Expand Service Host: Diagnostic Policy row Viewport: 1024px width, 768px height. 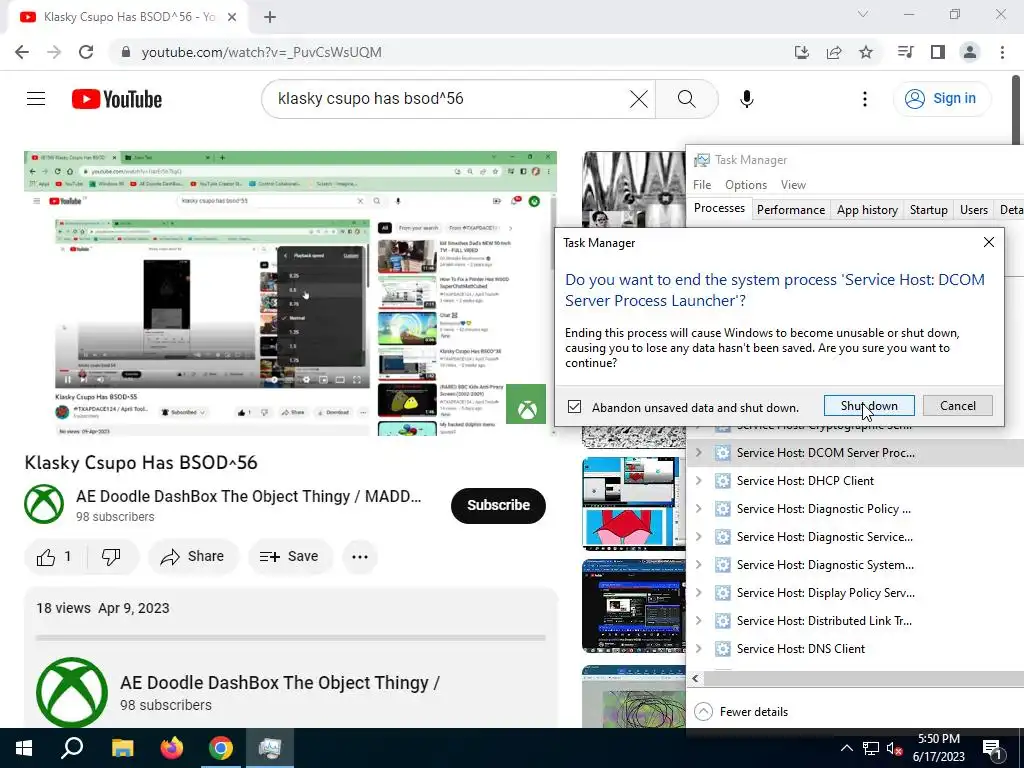coord(699,509)
